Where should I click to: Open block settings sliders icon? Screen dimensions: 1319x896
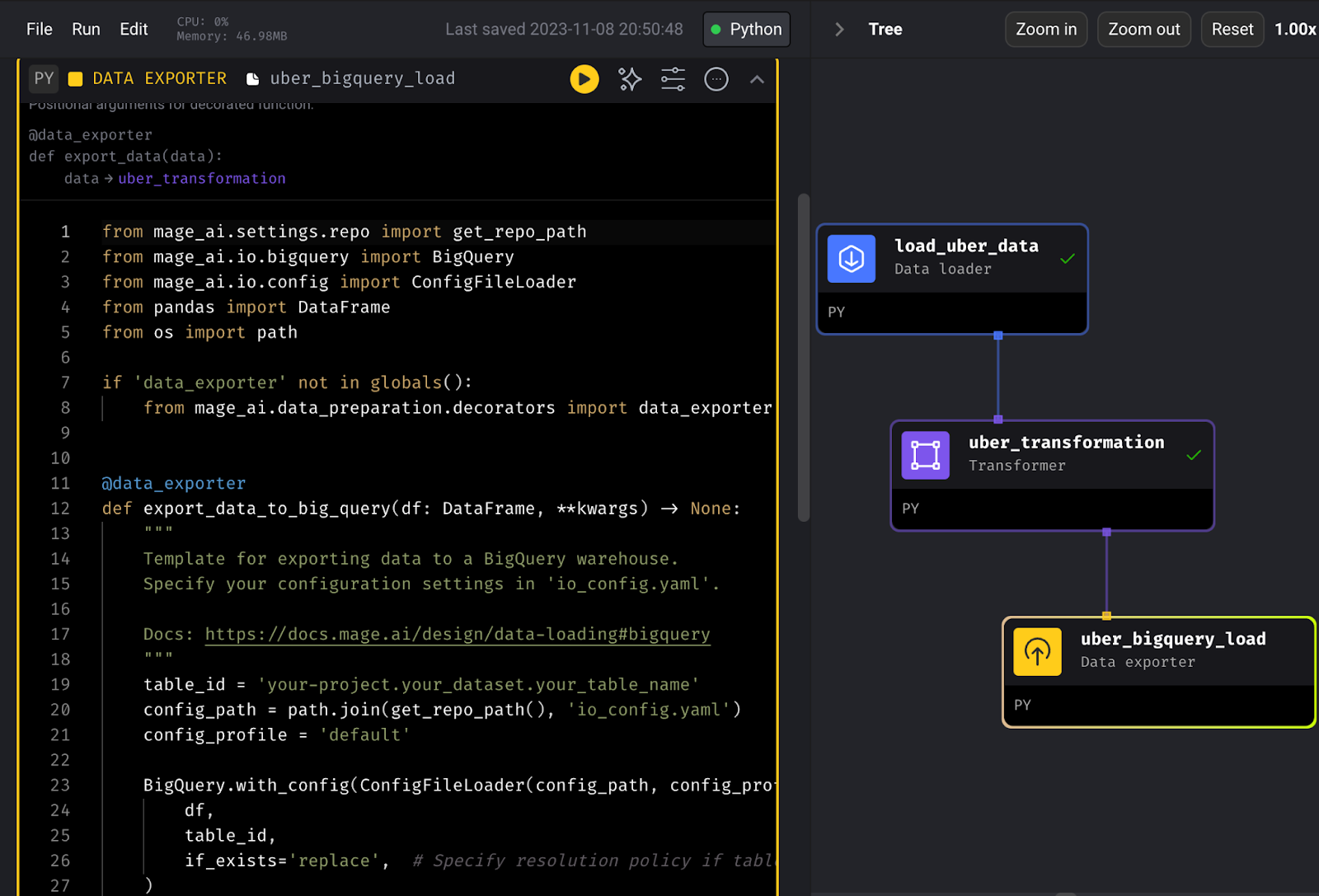pos(673,79)
